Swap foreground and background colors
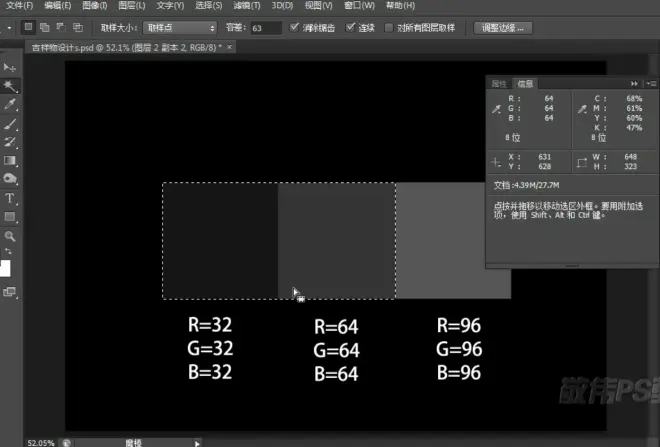Screen dimensions: 660x447 click(8, 251)
